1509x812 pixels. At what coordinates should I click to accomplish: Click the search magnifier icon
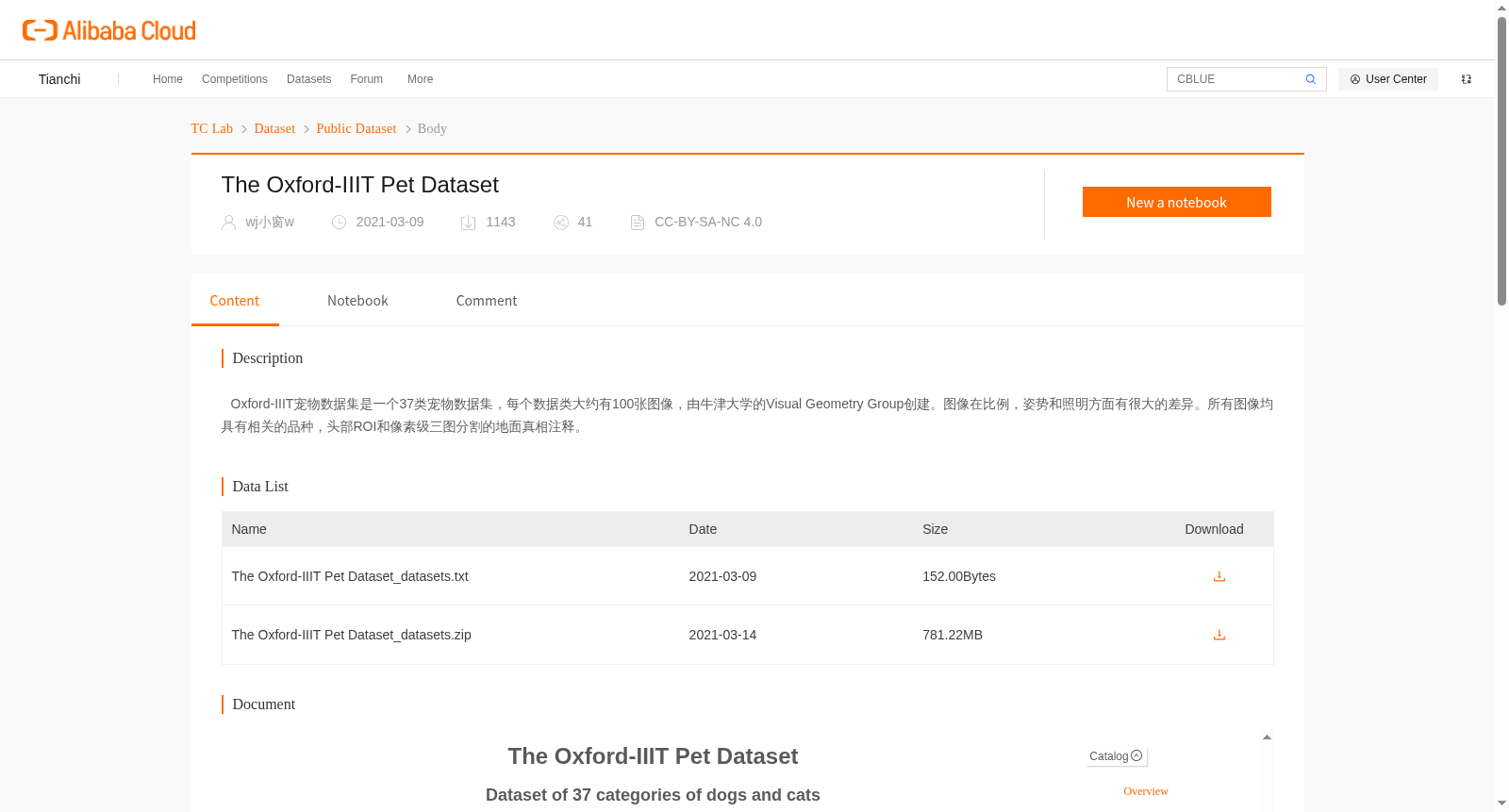[x=1310, y=79]
